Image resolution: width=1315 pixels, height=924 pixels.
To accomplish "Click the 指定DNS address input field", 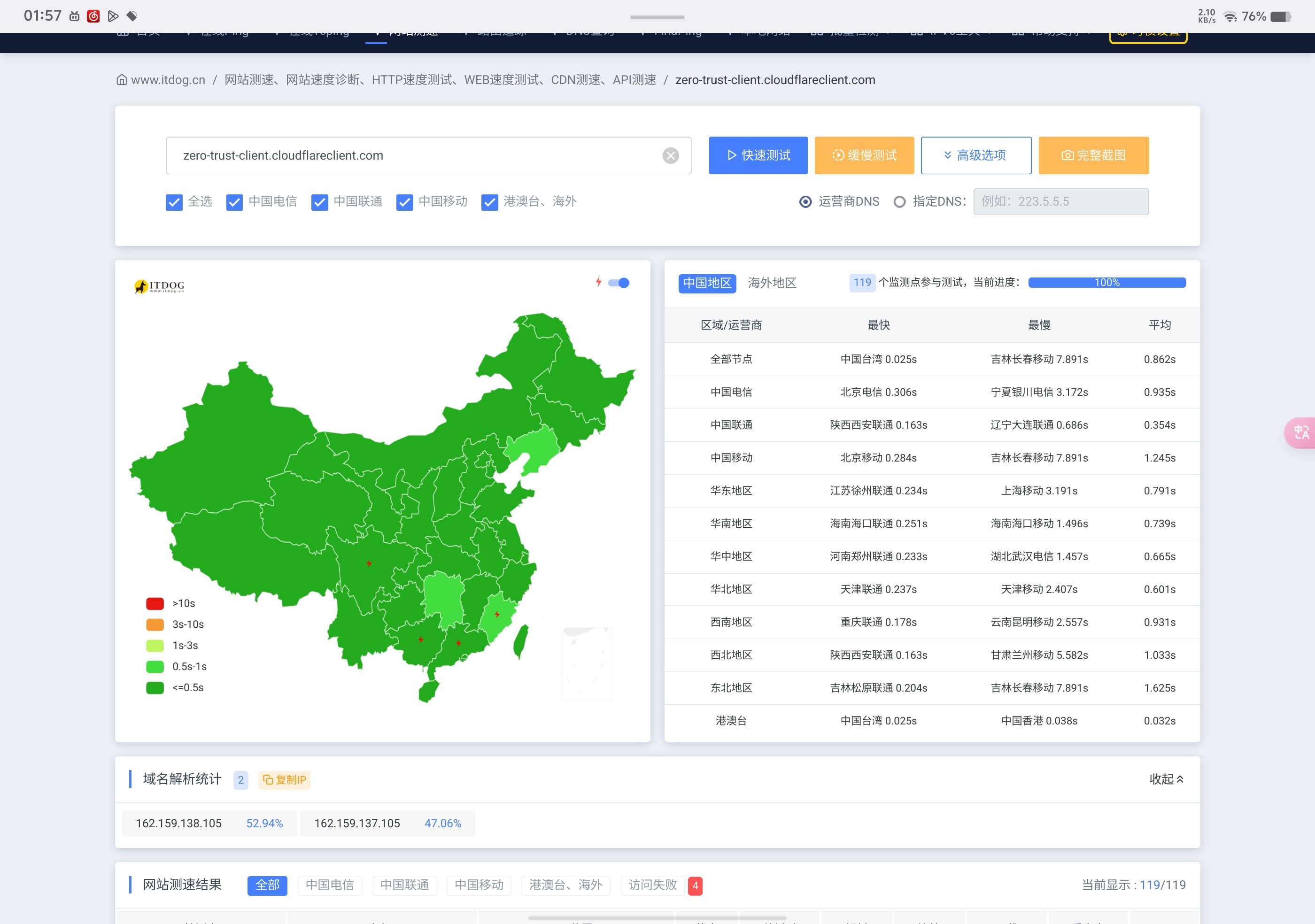I will pos(1061,201).
